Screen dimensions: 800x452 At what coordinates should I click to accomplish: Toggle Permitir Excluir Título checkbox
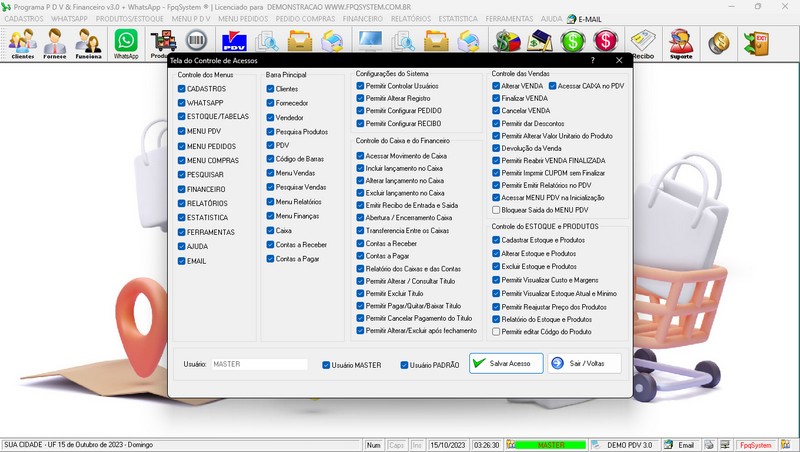tap(360, 293)
